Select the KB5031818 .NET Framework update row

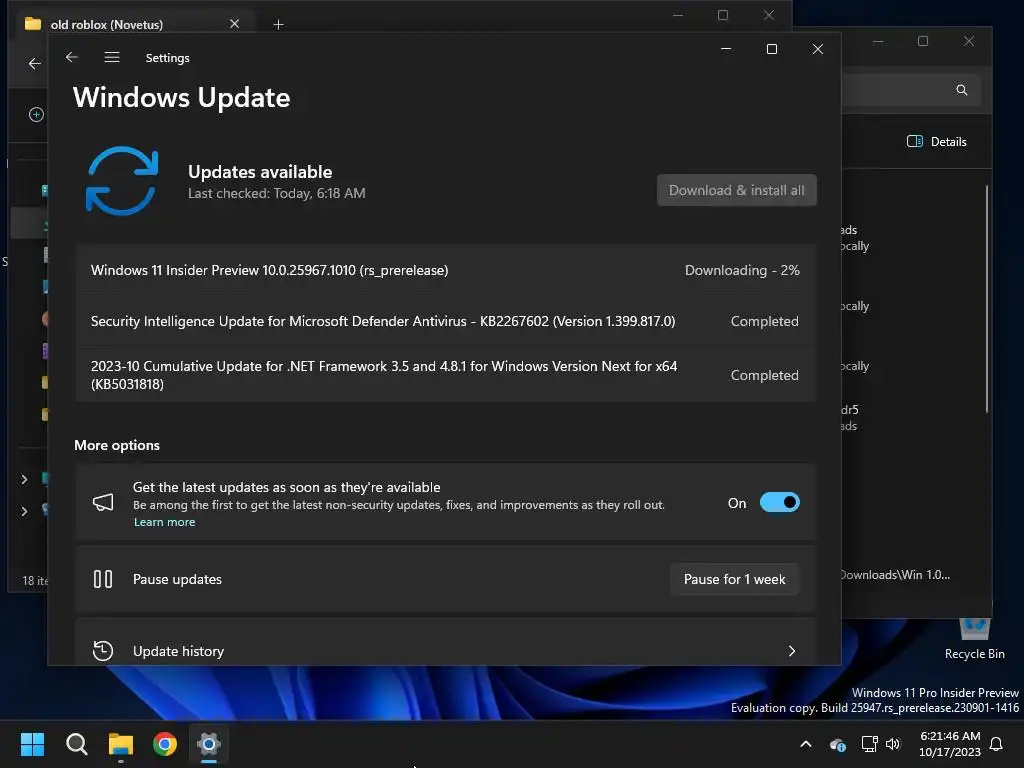pyautogui.click(x=445, y=375)
